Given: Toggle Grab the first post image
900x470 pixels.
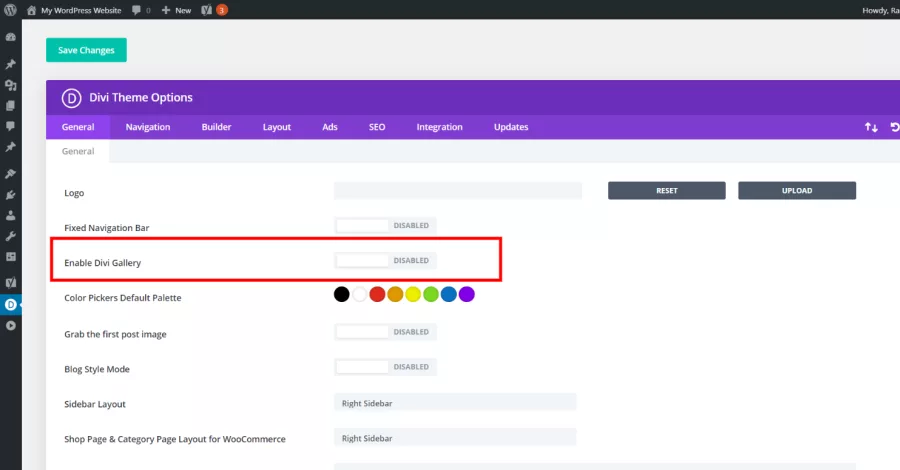Looking at the screenshot, I should click(385, 332).
